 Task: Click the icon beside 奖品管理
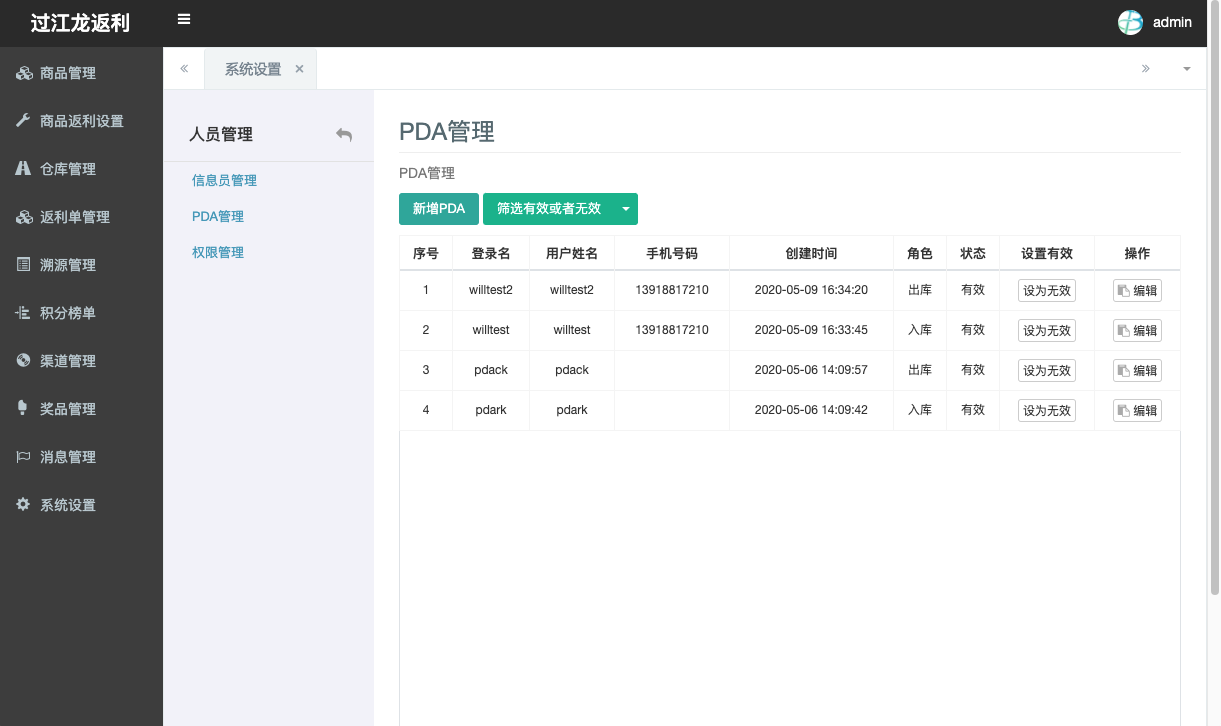[x=23, y=409]
